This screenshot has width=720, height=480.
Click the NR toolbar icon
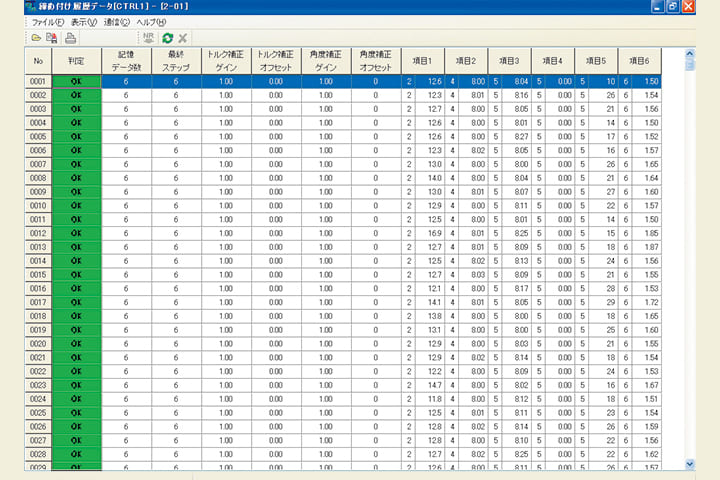(x=148, y=38)
